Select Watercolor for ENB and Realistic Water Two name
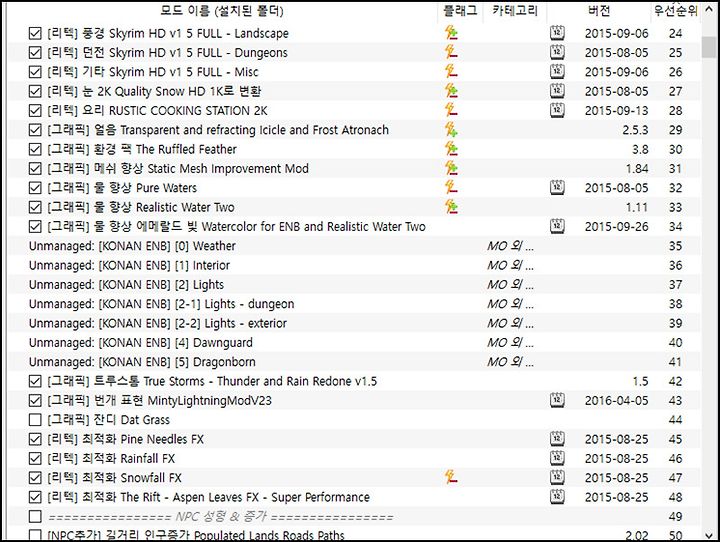720x542 pixels. (x=236, y=226)
